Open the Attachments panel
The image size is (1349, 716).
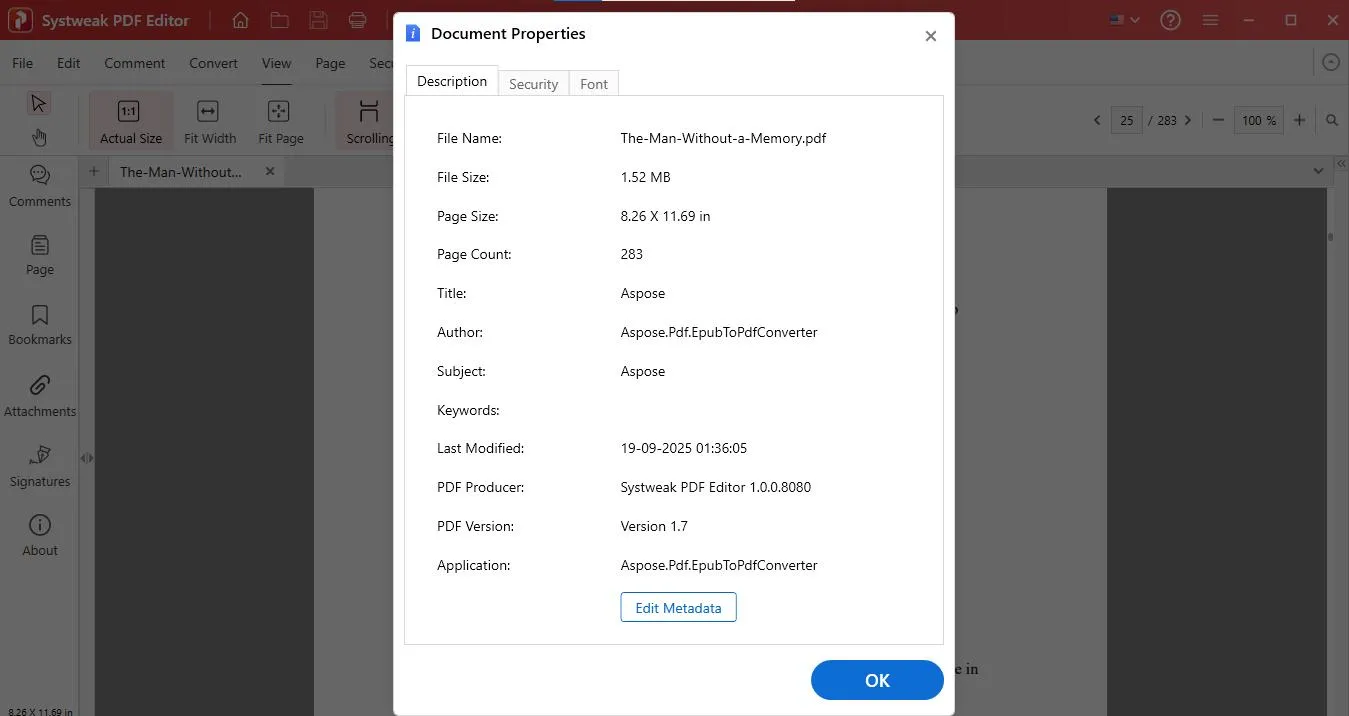coord(39,396)
